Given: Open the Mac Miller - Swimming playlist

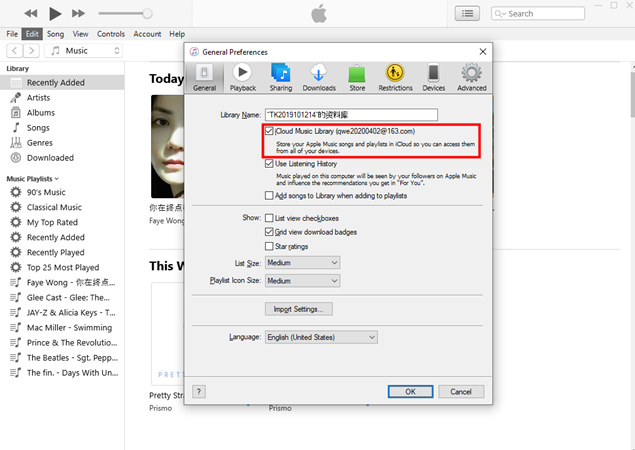Looking at the screenshot, I should (62, 327).
